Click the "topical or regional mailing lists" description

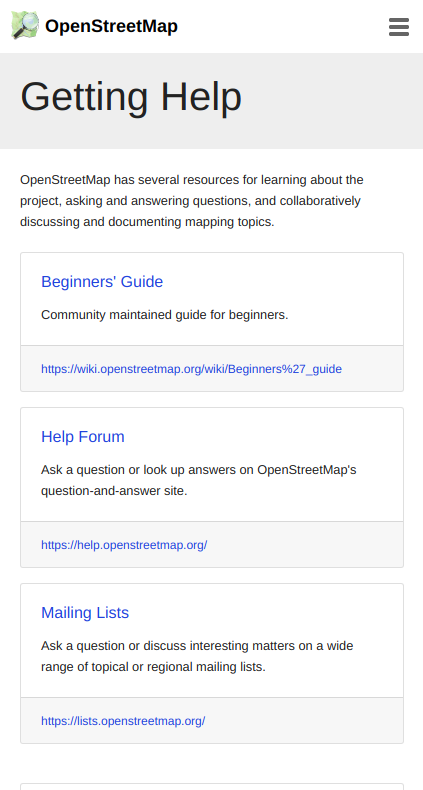197,656
